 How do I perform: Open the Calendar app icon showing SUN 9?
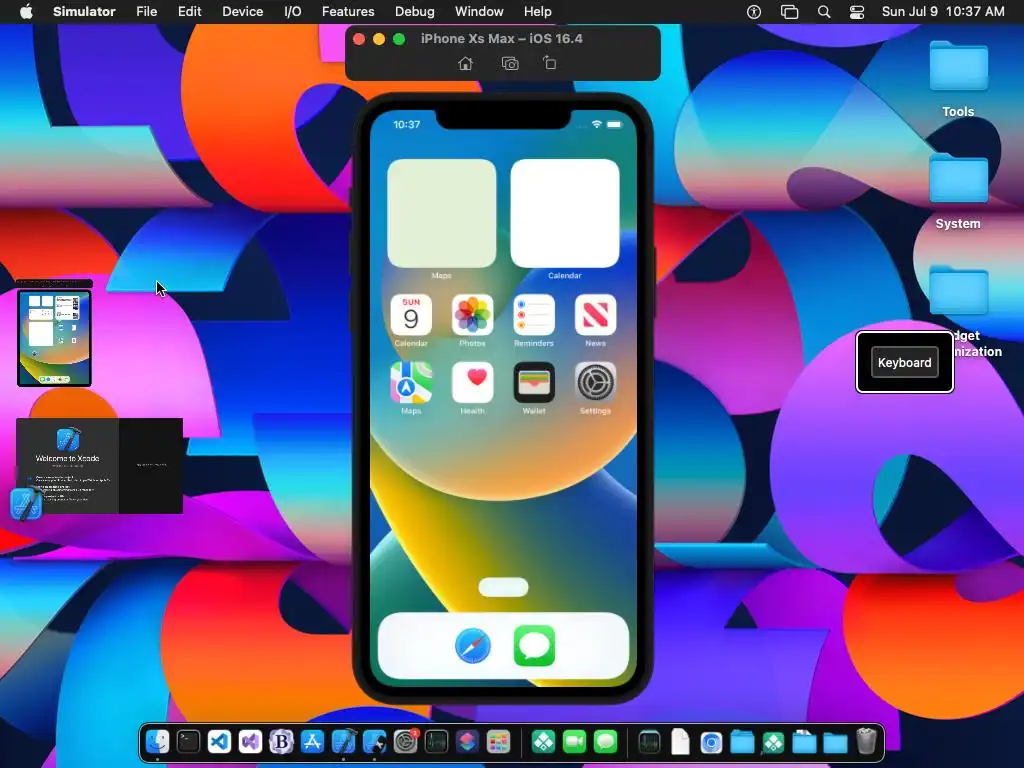pyautogui.click(x=411, y=315)
